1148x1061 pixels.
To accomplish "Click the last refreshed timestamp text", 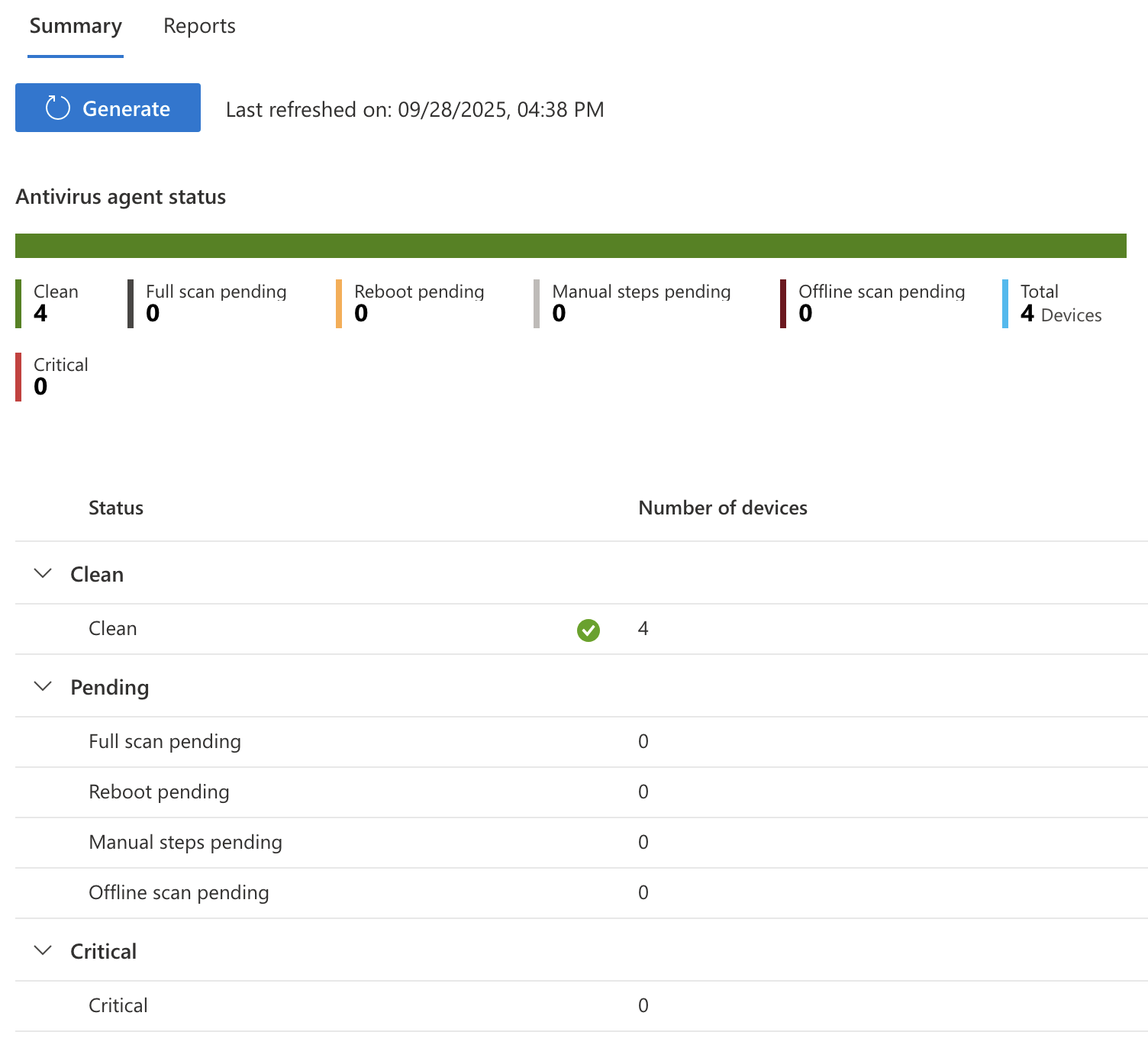I will coord(414,109).
